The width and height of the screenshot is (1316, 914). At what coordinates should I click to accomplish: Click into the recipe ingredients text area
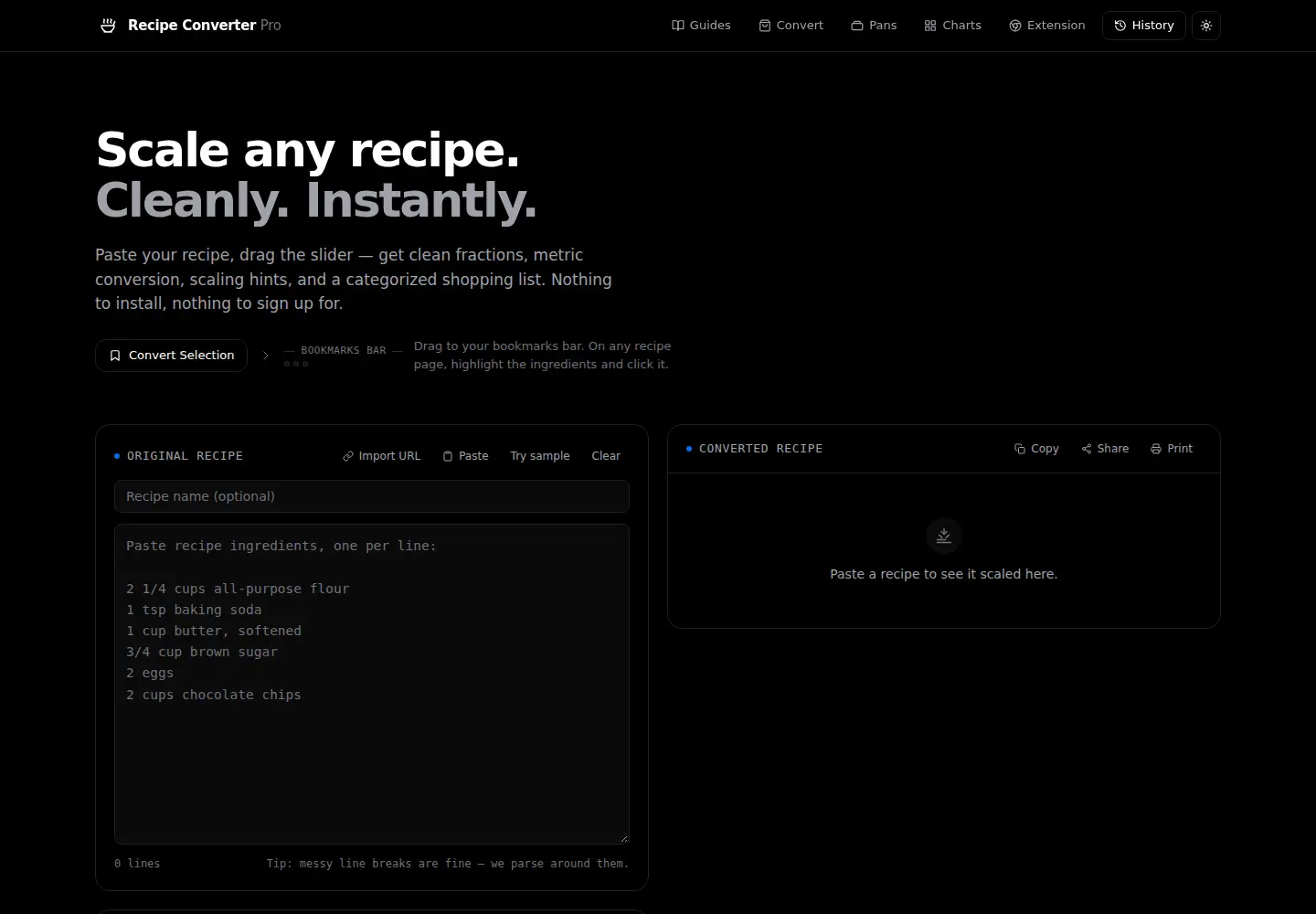[x=372, y=684]
